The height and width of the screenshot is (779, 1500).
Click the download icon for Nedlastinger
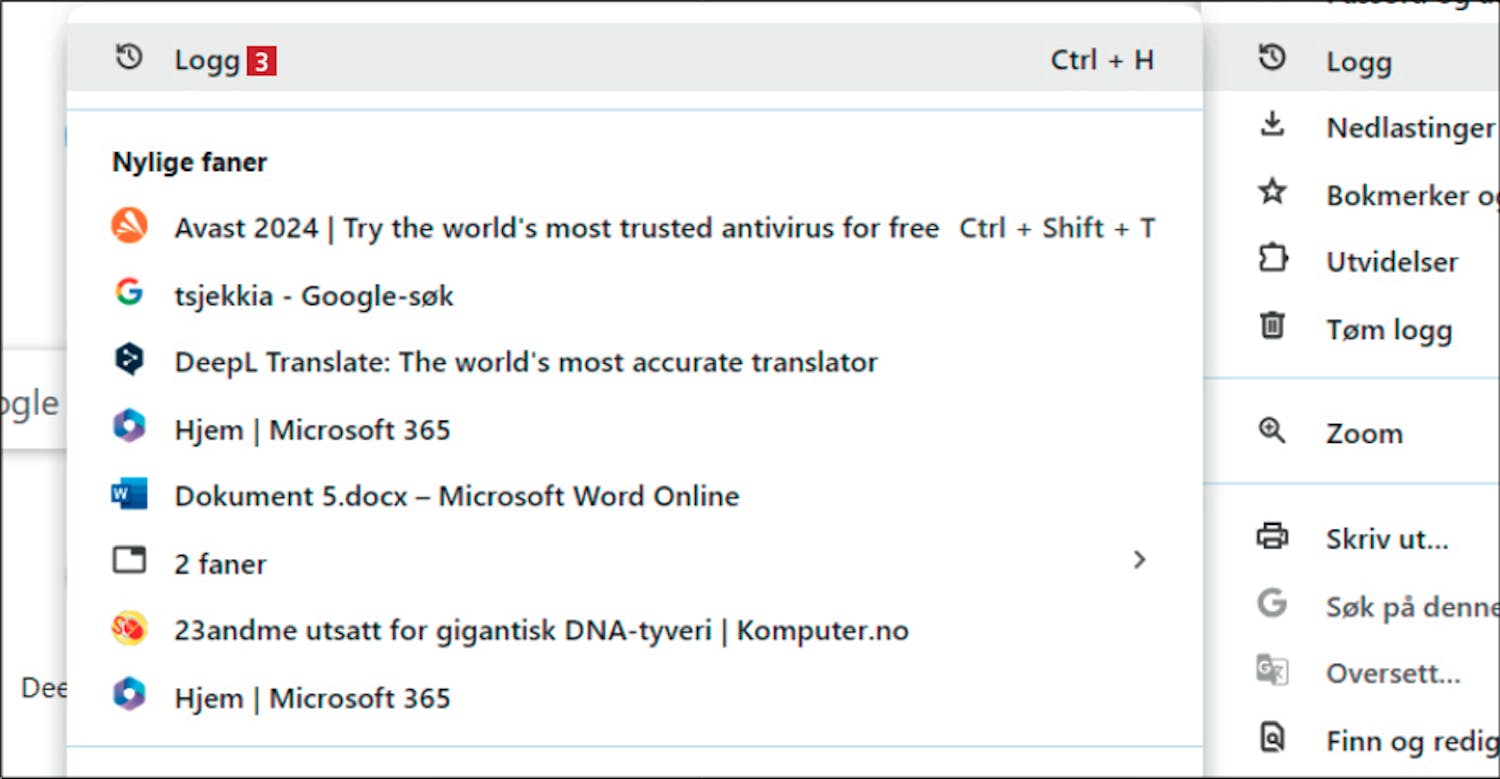coord(1272,125)
